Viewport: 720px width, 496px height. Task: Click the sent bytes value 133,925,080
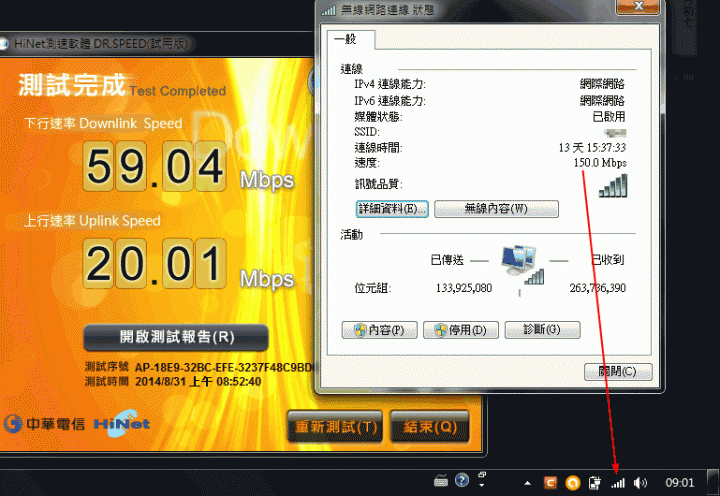pyautogui.click(x=464, y=288)
